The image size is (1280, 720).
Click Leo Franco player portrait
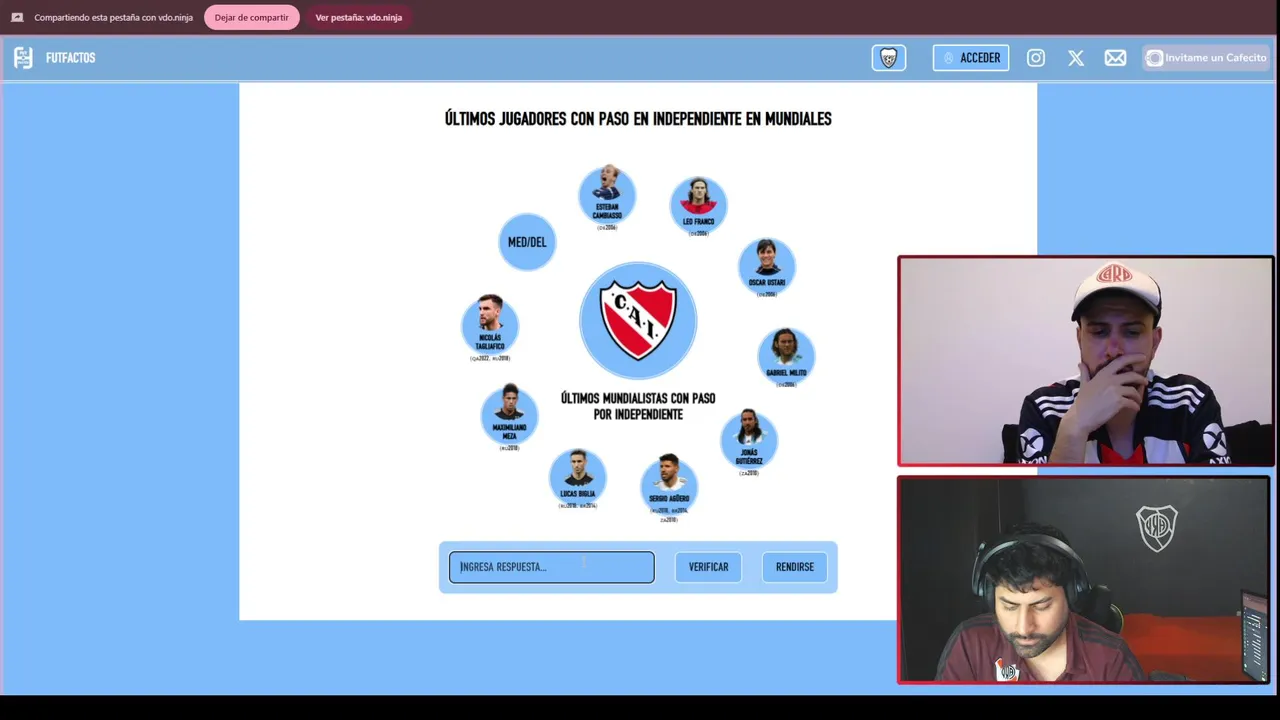698,204
